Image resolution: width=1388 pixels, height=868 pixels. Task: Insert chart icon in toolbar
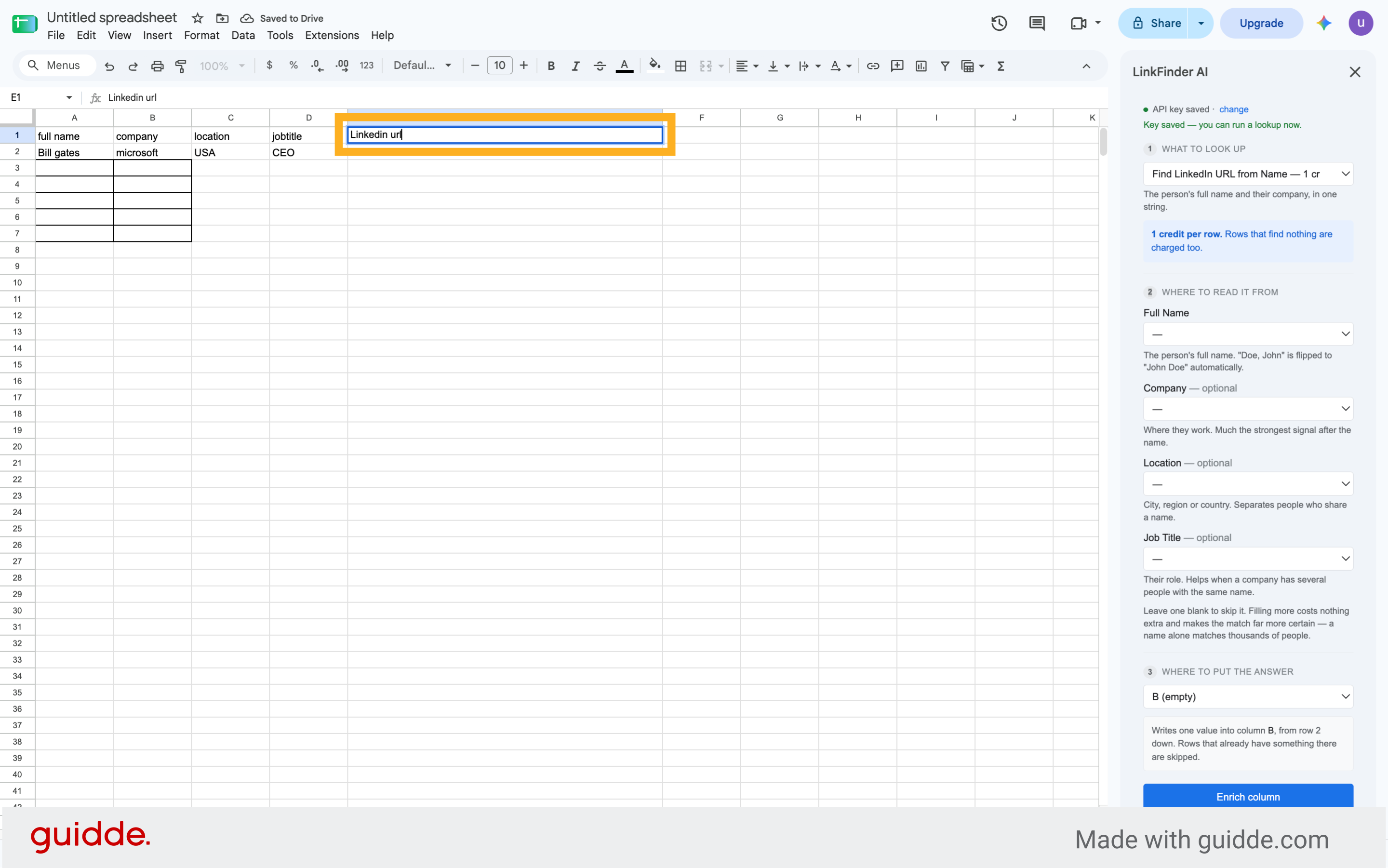click(x=921, y=66)
